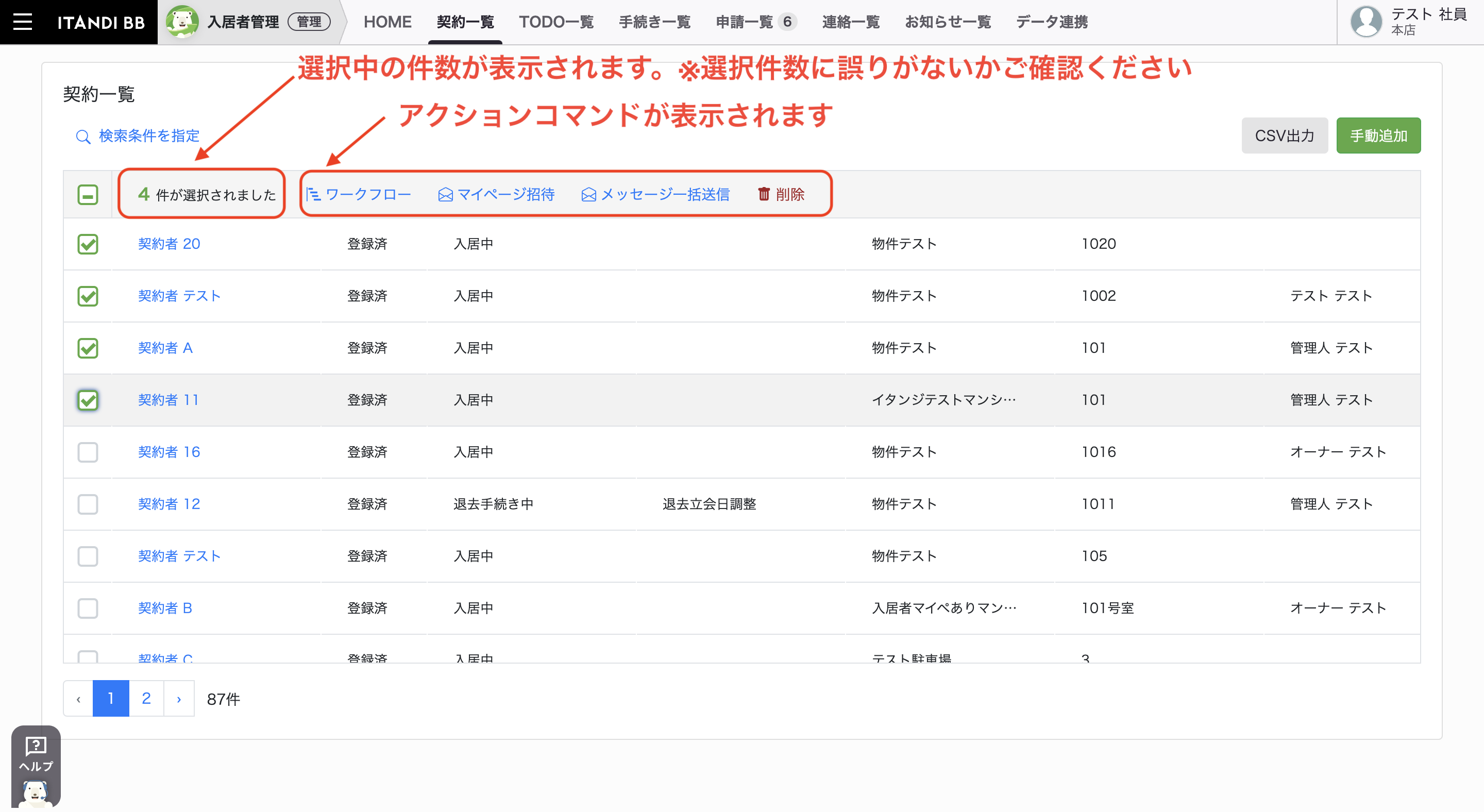
Task: Go to next page arrow
Action: (179, 699)
